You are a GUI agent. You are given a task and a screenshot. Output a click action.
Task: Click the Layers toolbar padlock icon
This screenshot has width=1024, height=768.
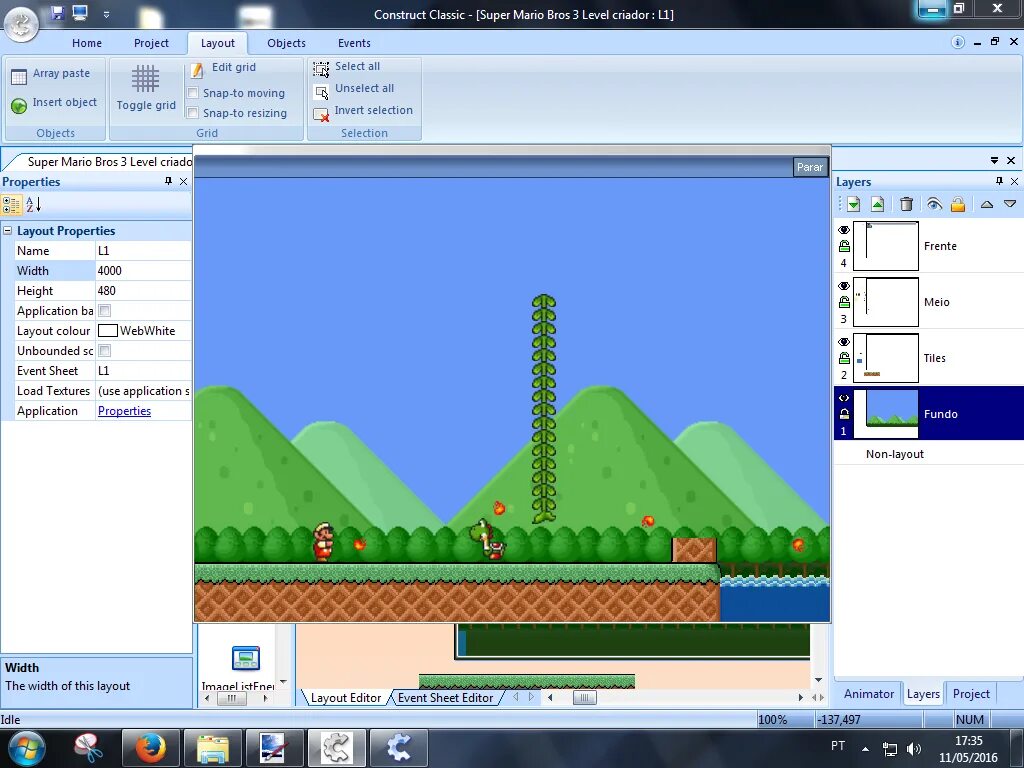point(957,204)
